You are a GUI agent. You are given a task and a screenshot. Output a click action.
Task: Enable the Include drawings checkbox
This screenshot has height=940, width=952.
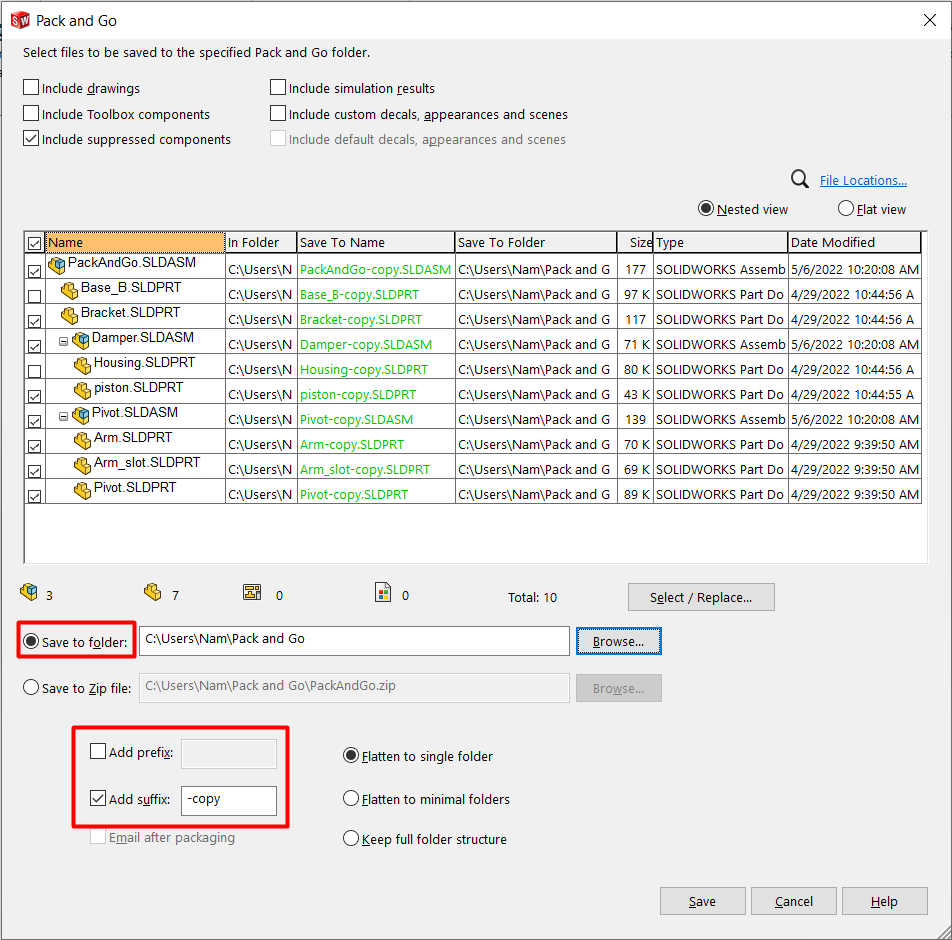[31, 87]
